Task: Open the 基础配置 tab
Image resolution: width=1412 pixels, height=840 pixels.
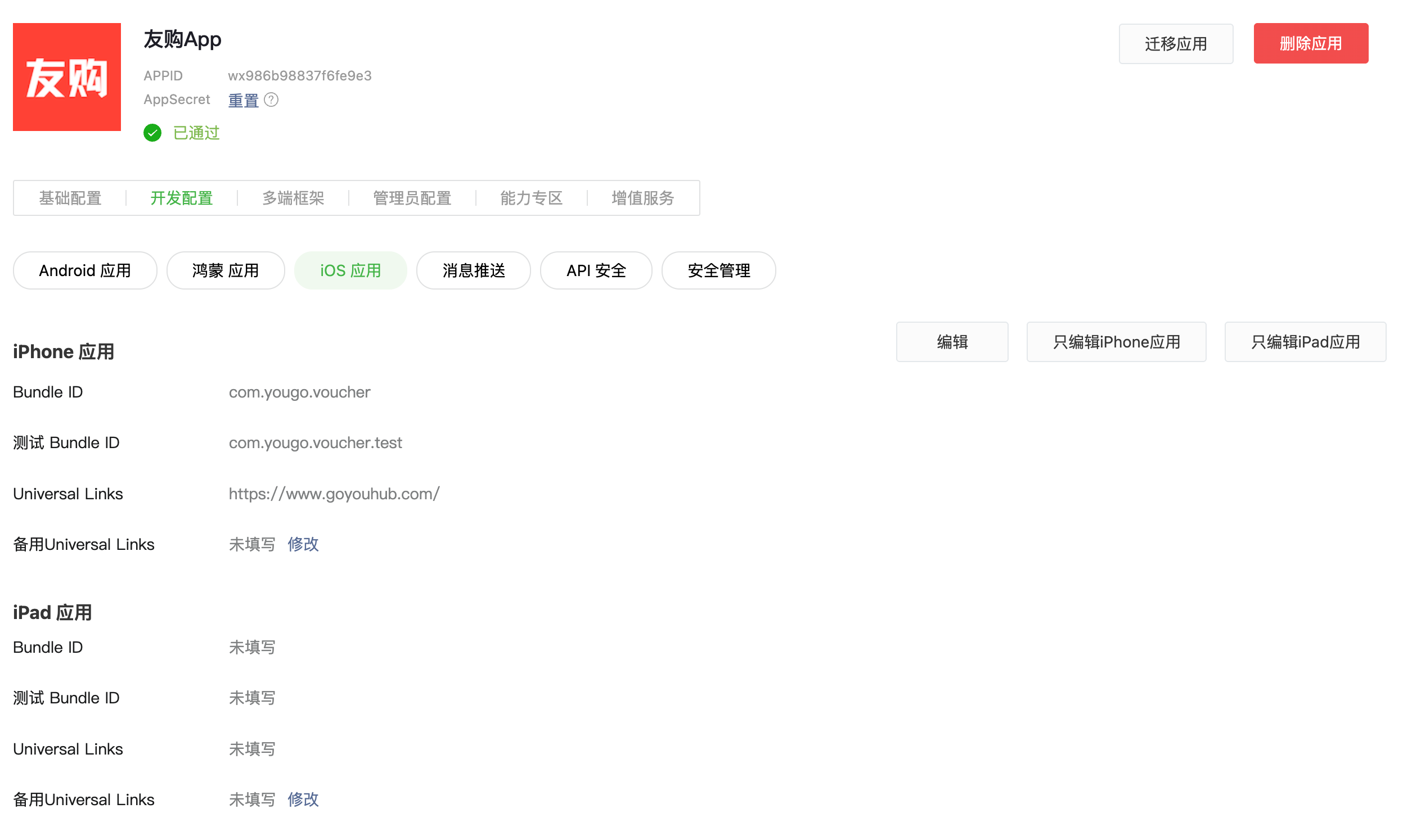Action: pyautogui.click(x=70, y=198)
